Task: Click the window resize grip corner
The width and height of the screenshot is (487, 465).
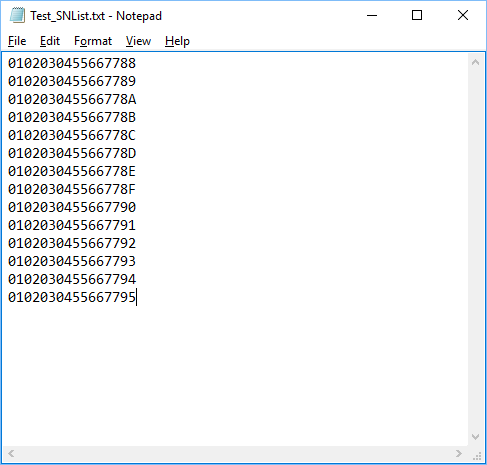Action: click(477, 454)
